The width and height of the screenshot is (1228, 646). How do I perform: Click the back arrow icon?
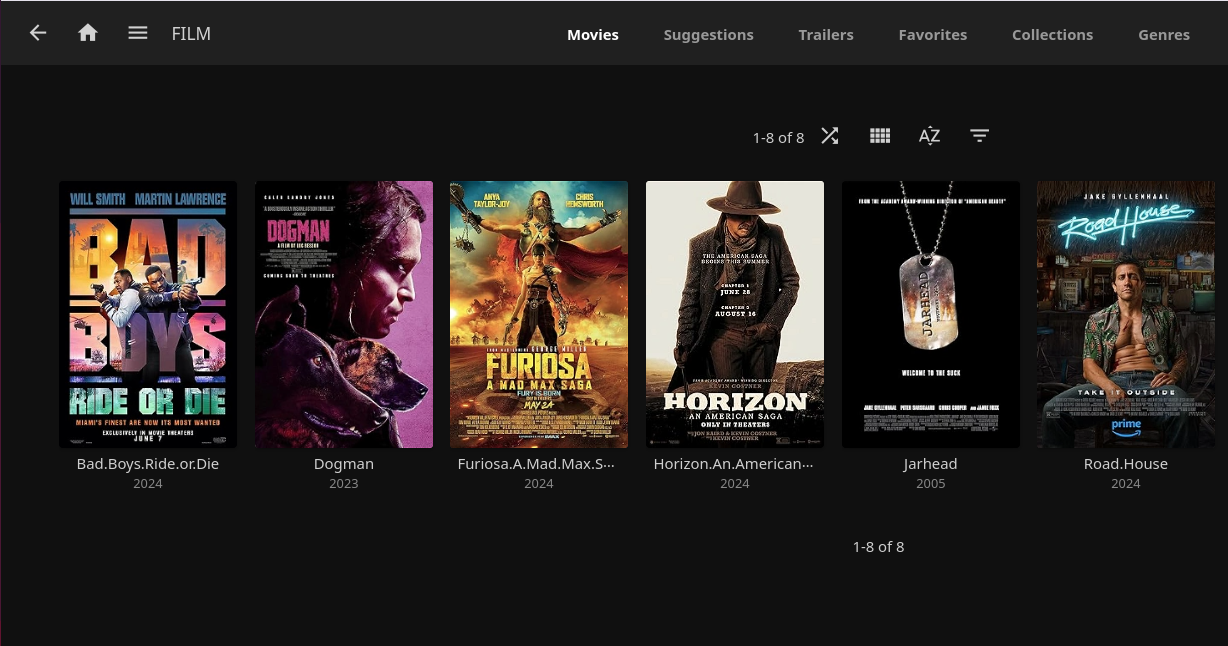38,33
